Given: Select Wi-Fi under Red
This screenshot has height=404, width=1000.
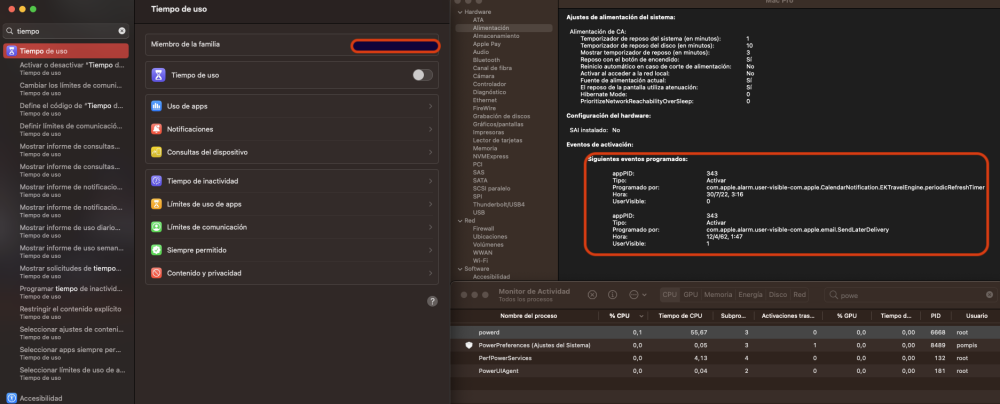Looking at the screenshot, I should click(x=481, y=261).
